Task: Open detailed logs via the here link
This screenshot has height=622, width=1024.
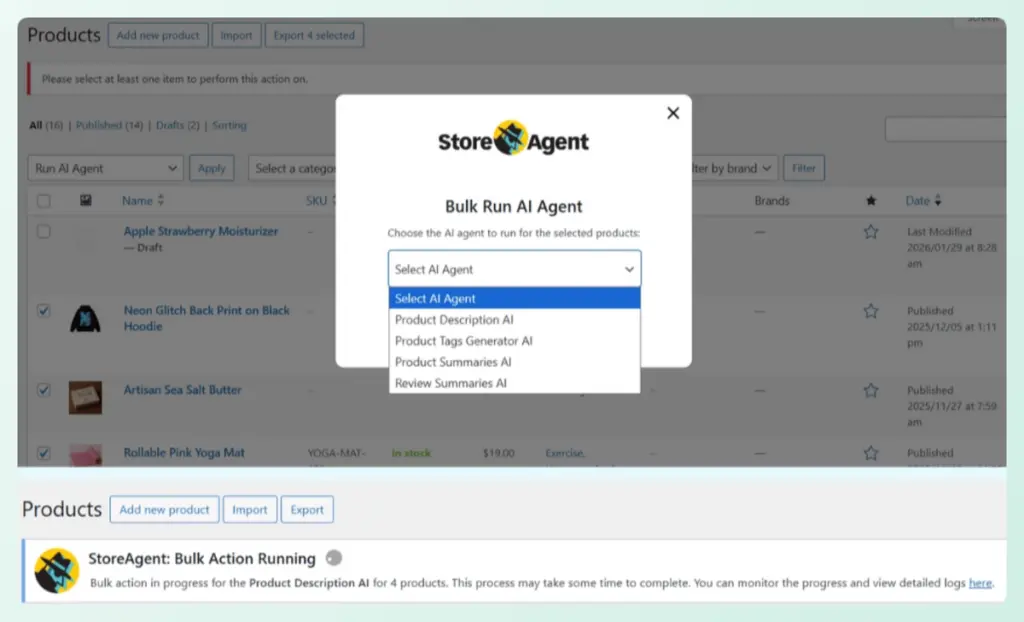Action: 981,583
